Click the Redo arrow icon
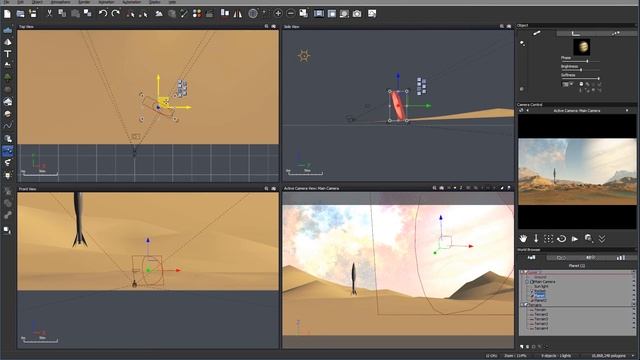The height and width of the screenshot is (360, 640). coord(116,13)
